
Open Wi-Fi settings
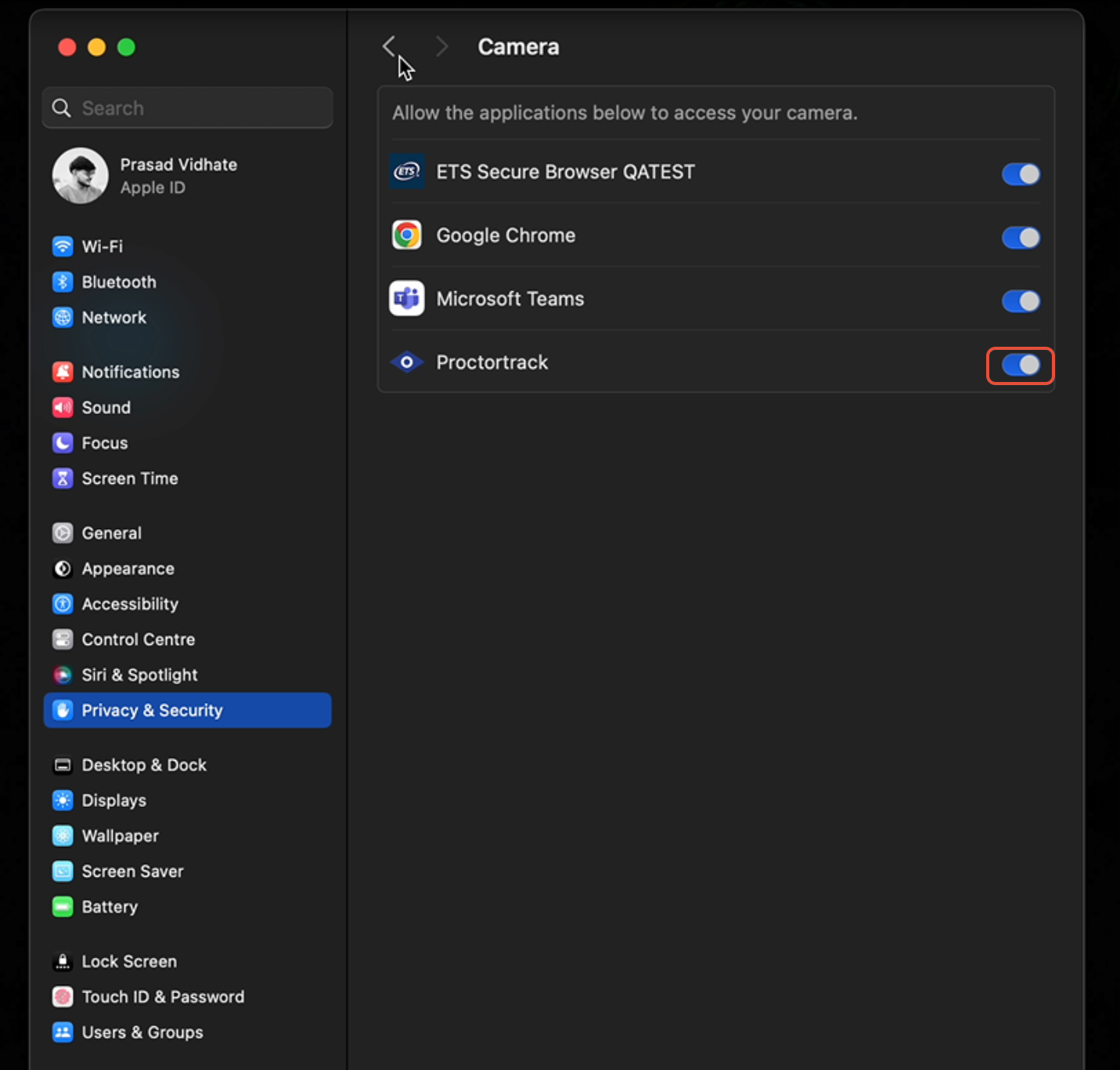pyautogui.click(x=103, y=247)
